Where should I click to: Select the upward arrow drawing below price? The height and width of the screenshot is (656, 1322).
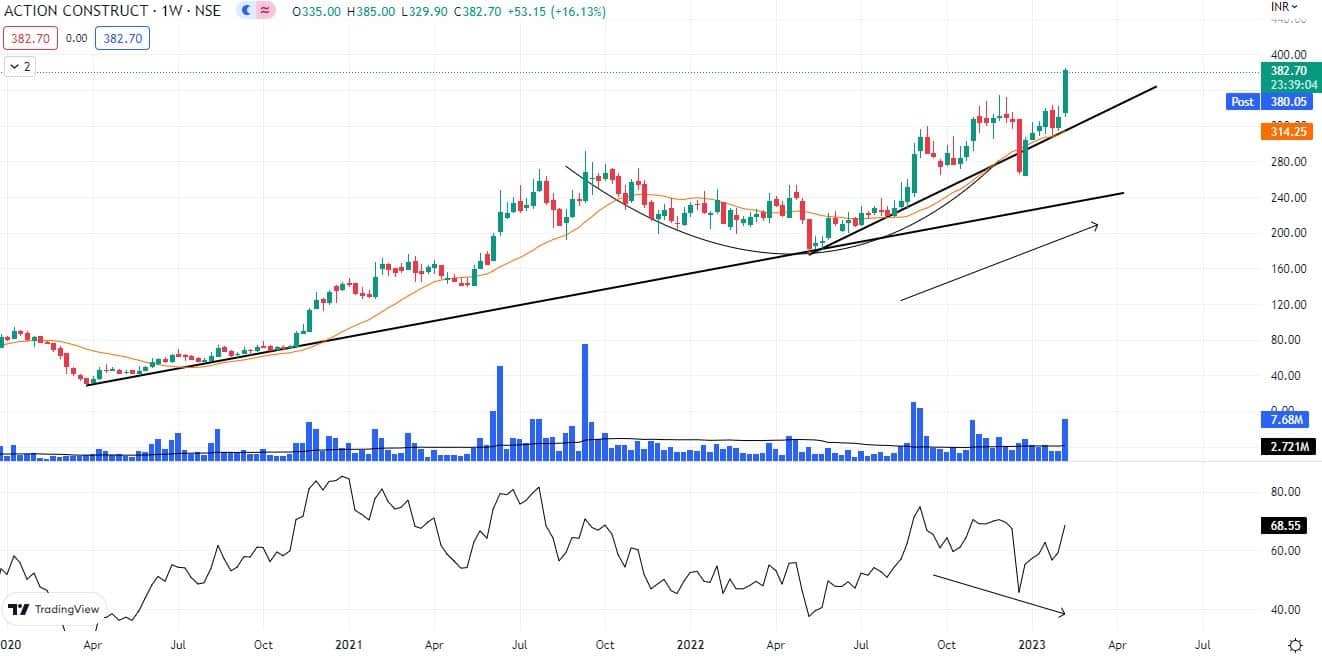coord(998,262)
